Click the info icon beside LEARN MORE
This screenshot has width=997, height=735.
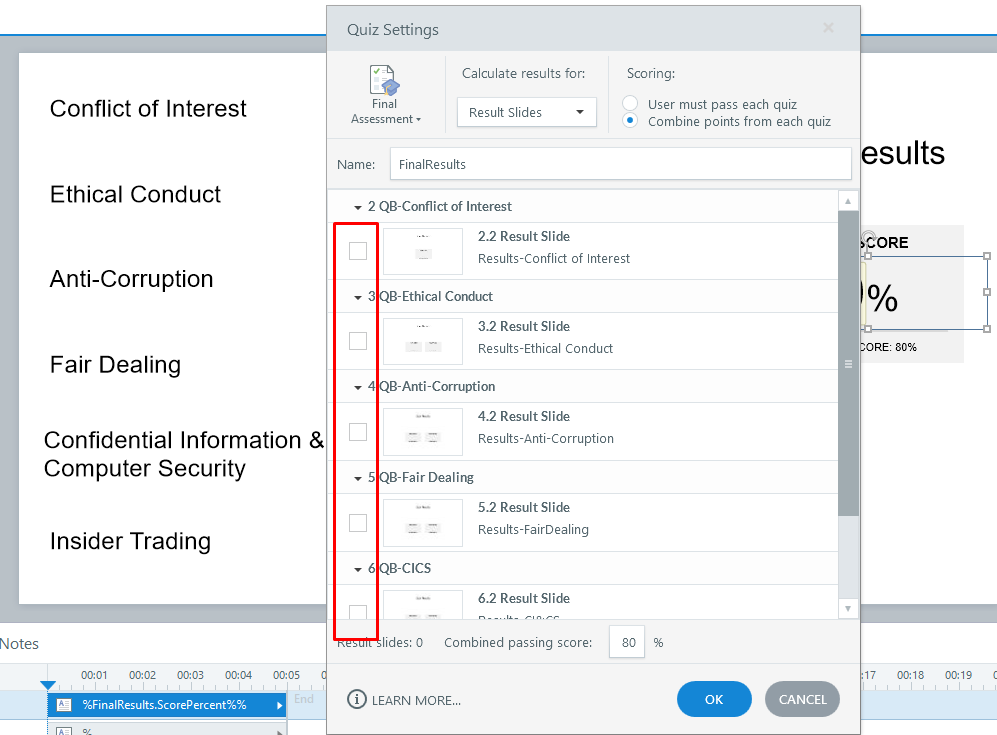coord(357,699)
